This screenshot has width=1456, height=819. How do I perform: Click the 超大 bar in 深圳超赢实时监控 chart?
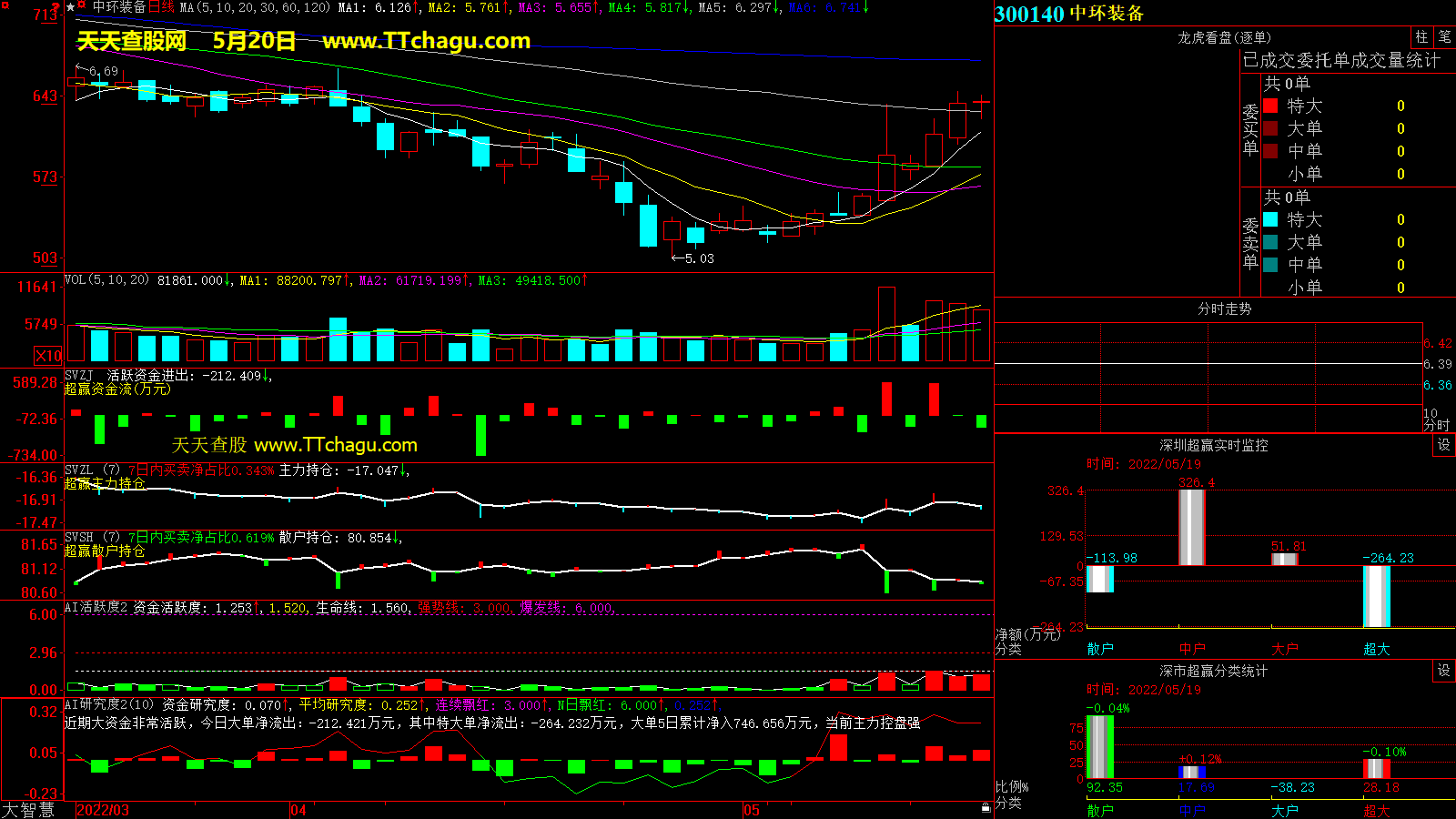[1376, 596]
